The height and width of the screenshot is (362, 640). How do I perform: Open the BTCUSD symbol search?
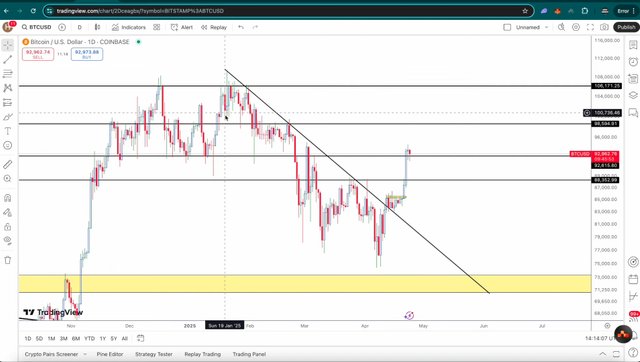pyautogui.click(x=37, y=27)
